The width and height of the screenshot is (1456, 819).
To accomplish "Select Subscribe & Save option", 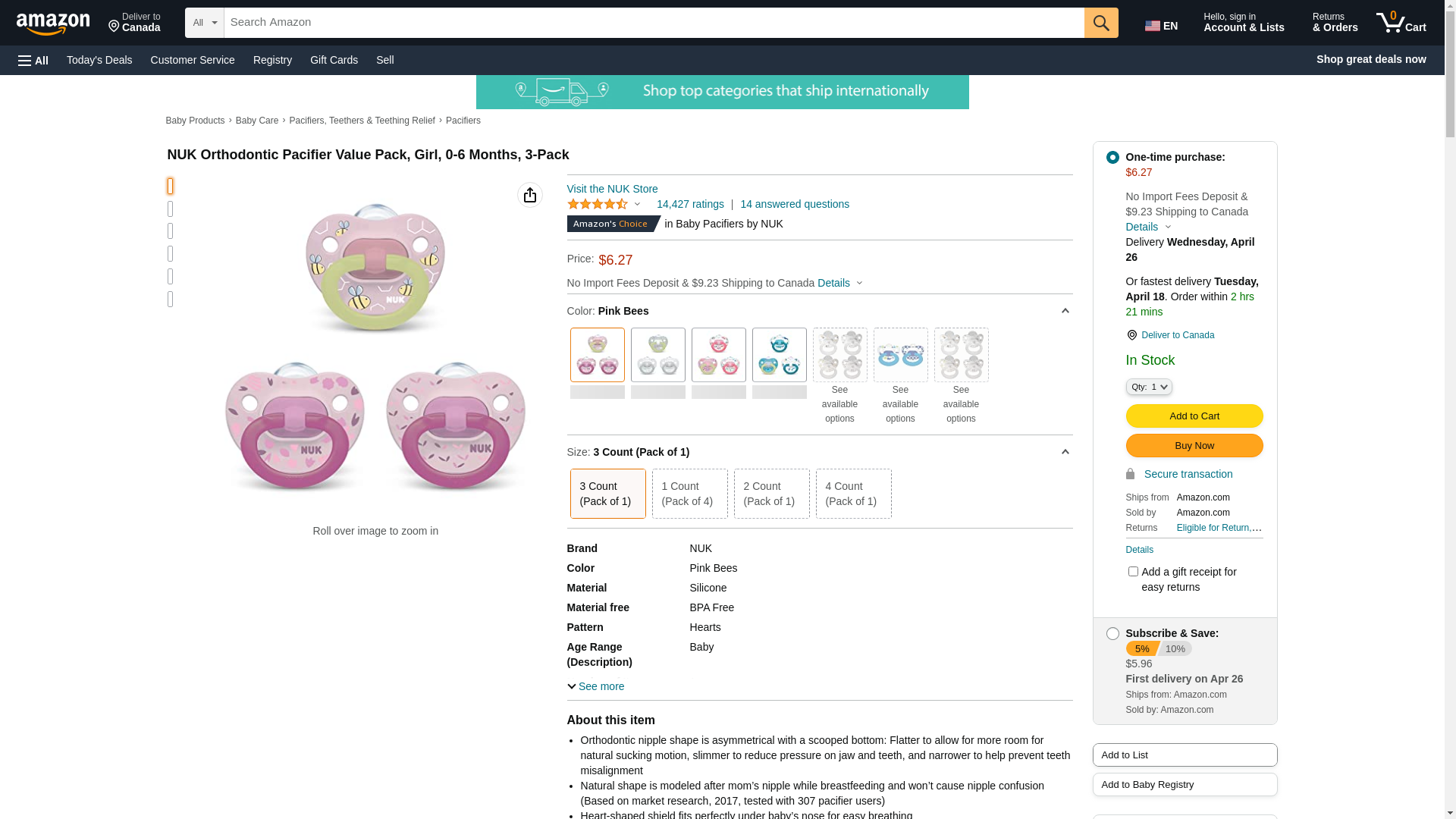I will pos(1112,633).
